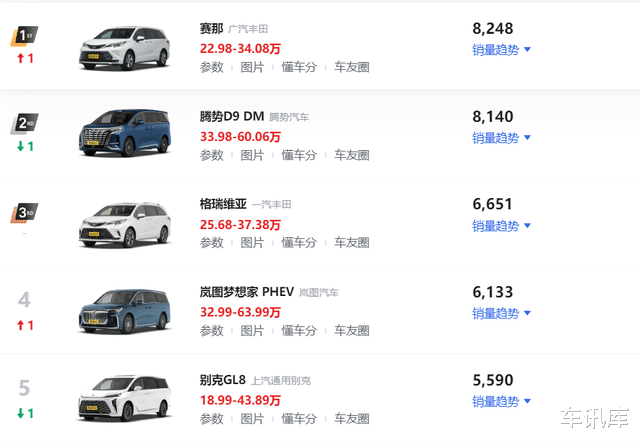640x444 pixels.
Task: Open the white 赛那 minivan image
Action: (x=124, y=48)
